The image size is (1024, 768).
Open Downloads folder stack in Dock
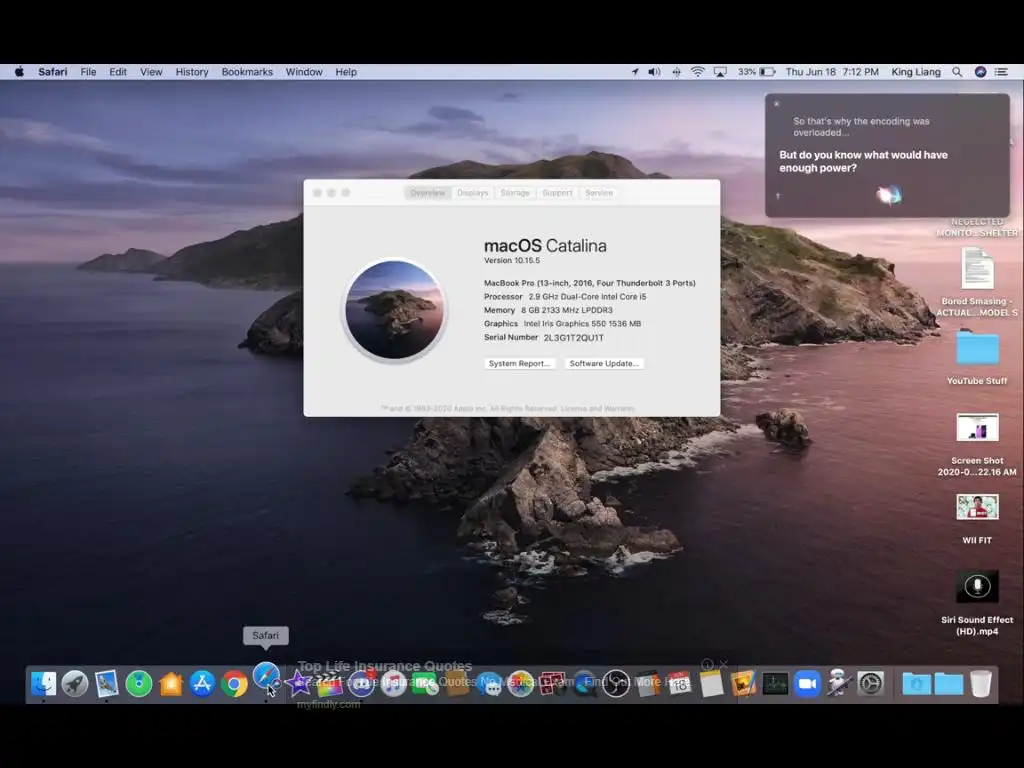click(916, 683)
